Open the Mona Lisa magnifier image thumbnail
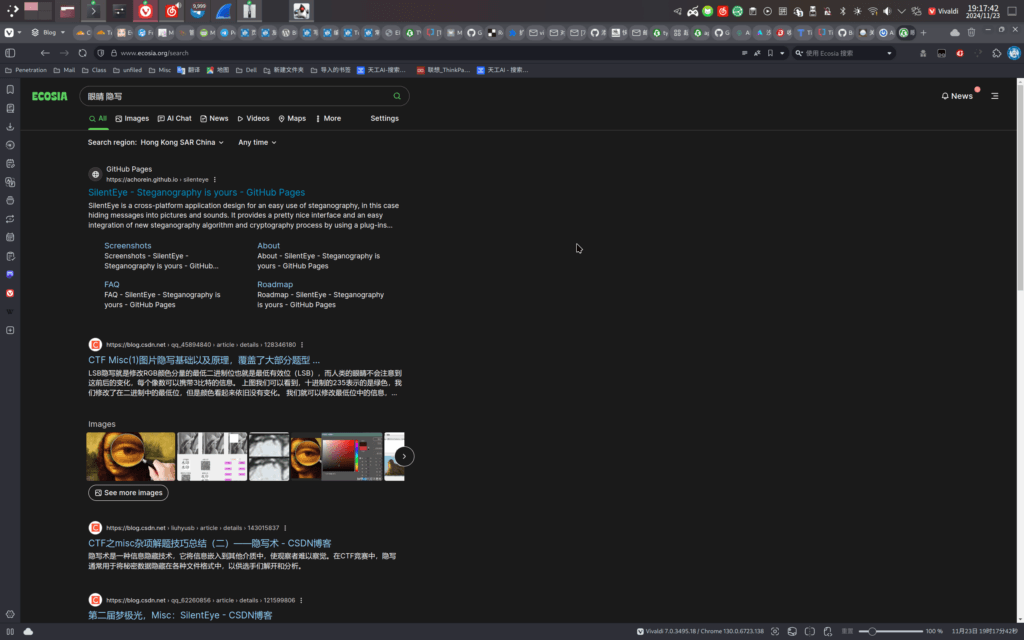 (131, 456)
